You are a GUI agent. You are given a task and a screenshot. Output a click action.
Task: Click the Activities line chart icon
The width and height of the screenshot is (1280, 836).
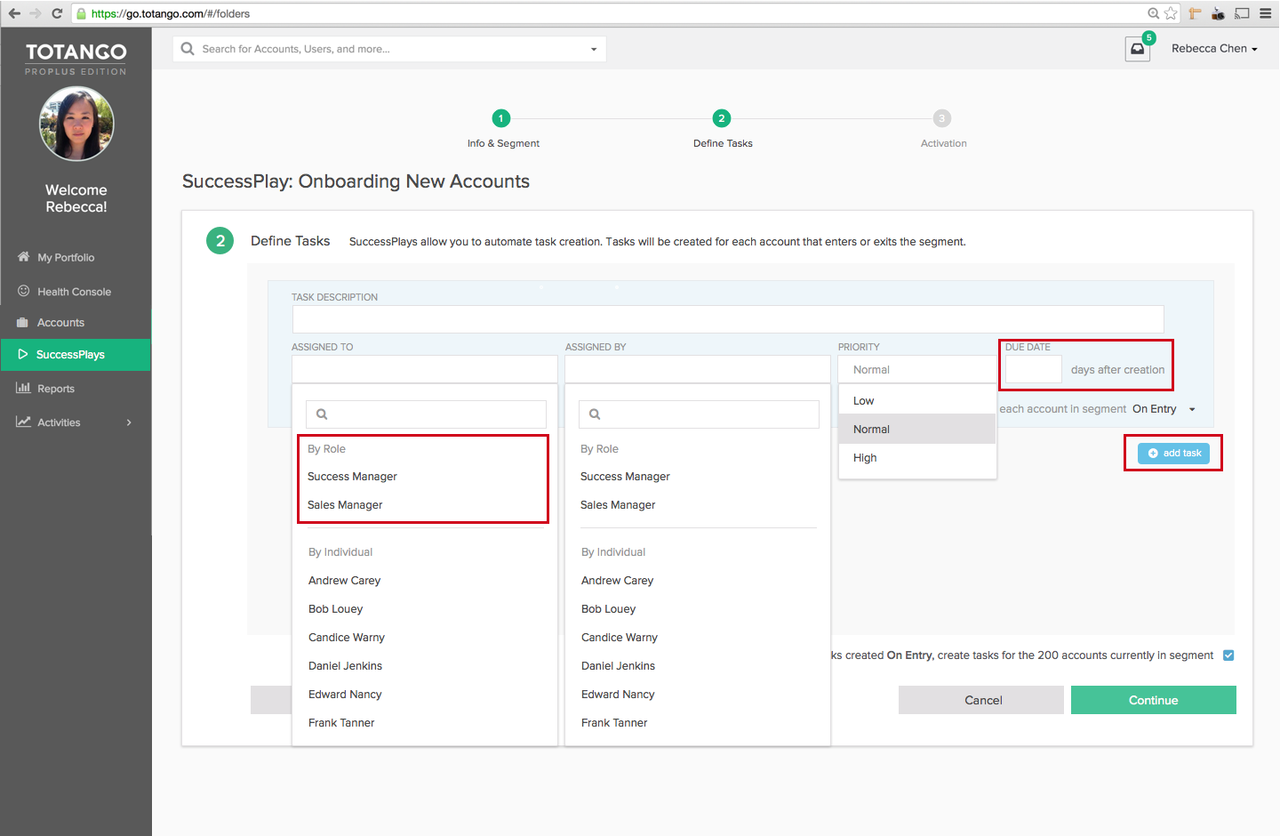[x=24, y=422]
